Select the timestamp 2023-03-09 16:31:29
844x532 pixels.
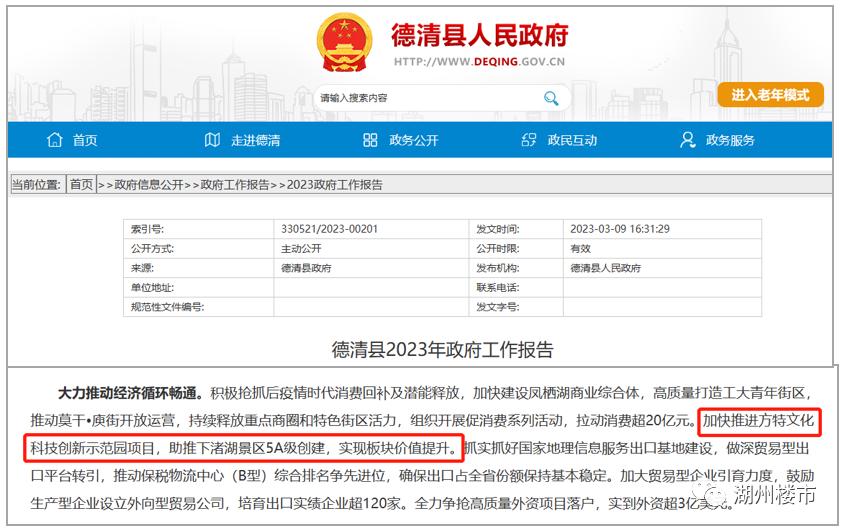click(620, 229)
